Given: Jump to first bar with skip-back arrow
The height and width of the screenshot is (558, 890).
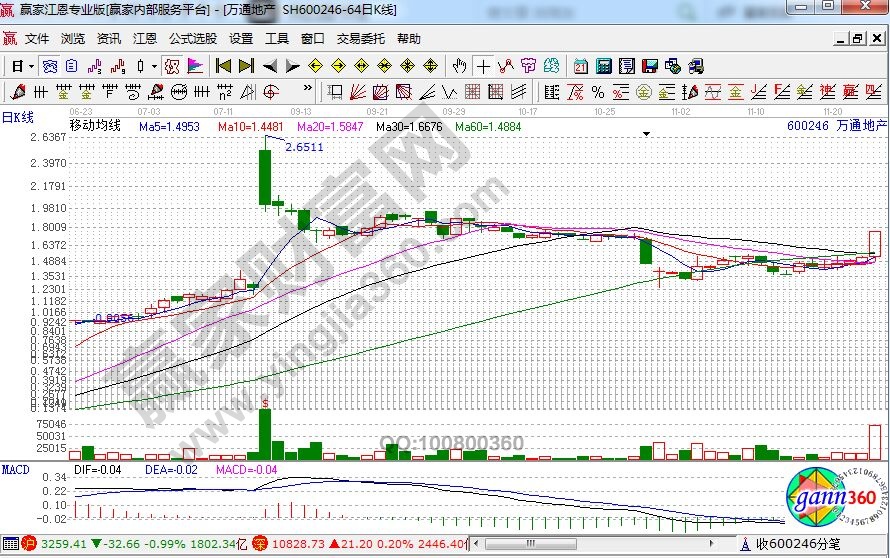Looking at the screenshot, I should (223, 66).
